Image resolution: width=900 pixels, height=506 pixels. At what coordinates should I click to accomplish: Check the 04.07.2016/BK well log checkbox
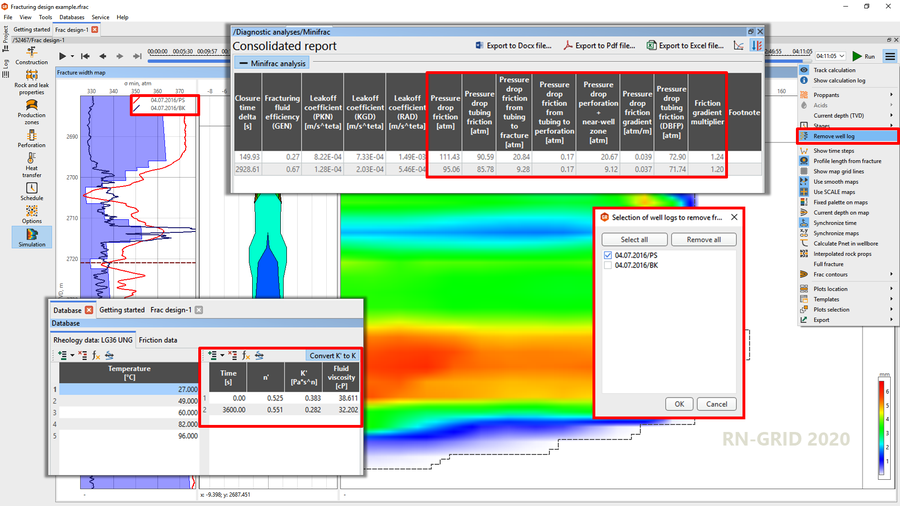(609, 265)
